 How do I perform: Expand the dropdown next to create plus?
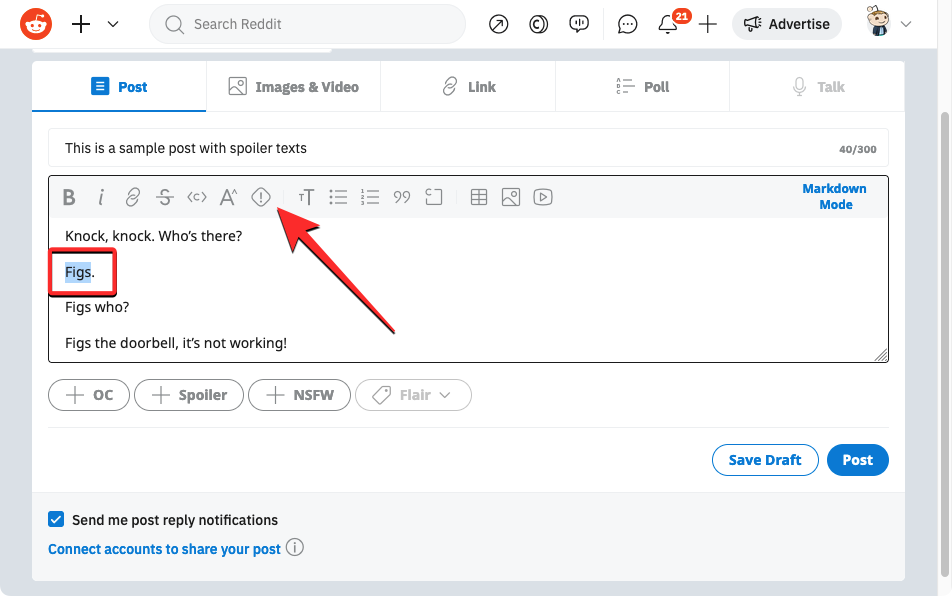[113, 24]
